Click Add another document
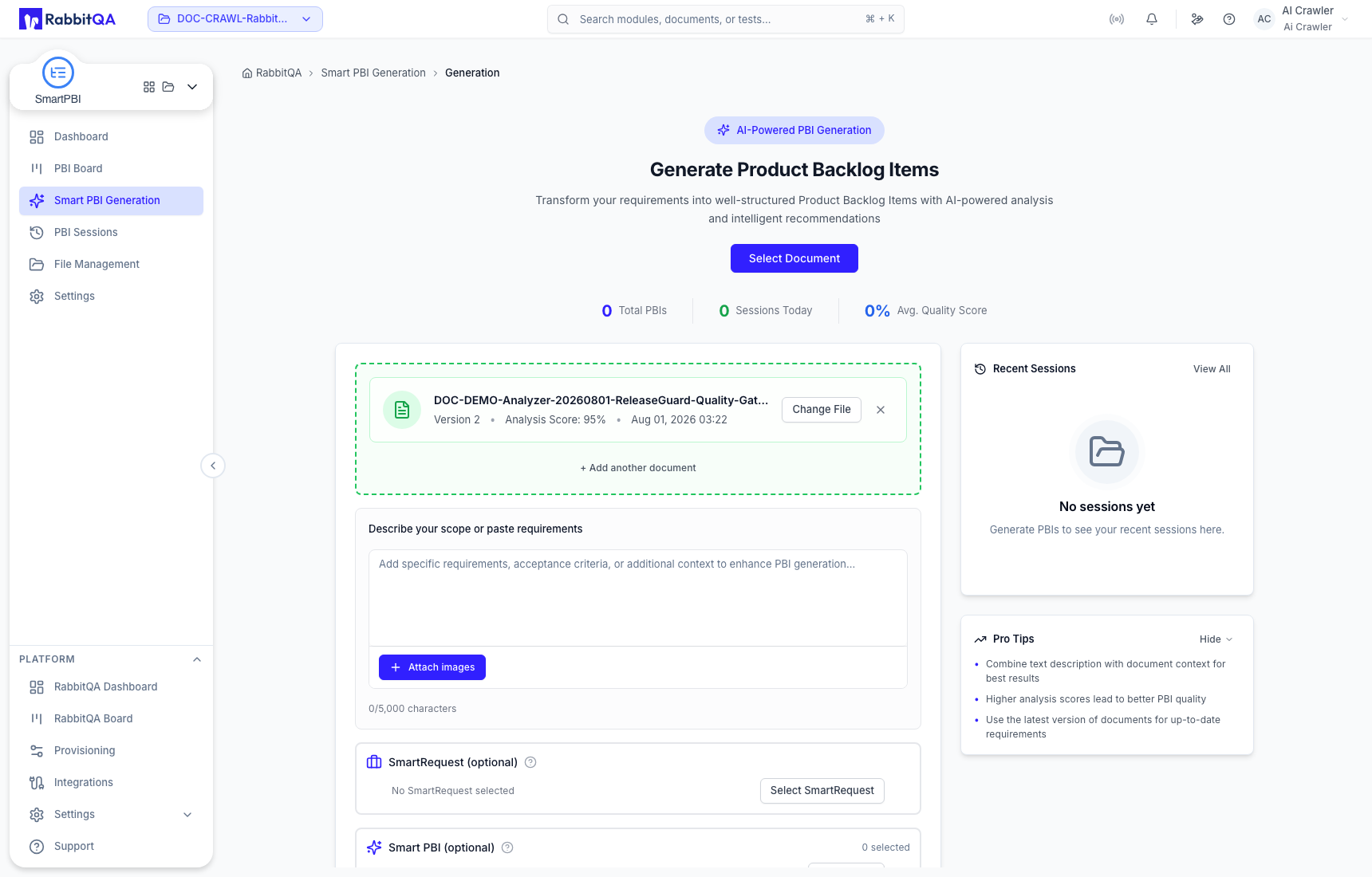This screenshot has height=877, width=1372. coord(638,468)
